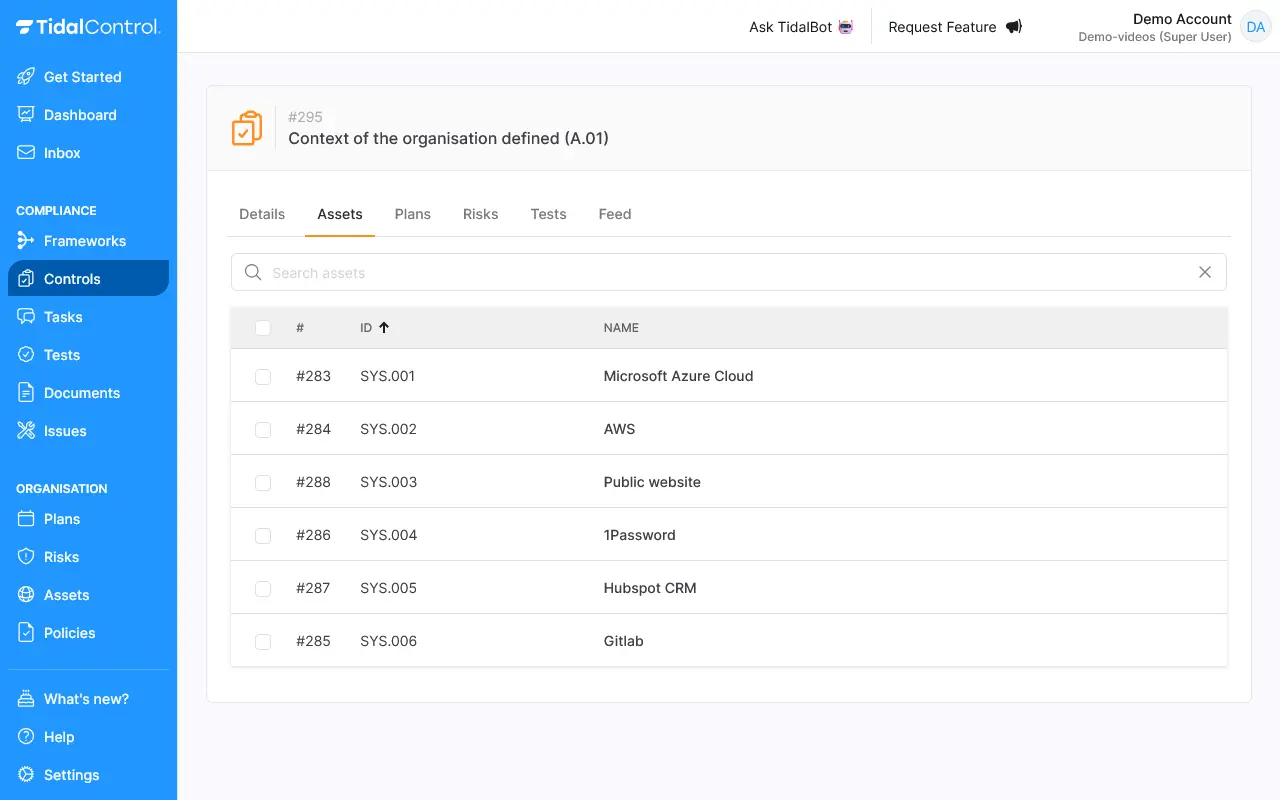Click number #285 cell
Viewport: 1280px width, 800px height.
coord(313,641)
